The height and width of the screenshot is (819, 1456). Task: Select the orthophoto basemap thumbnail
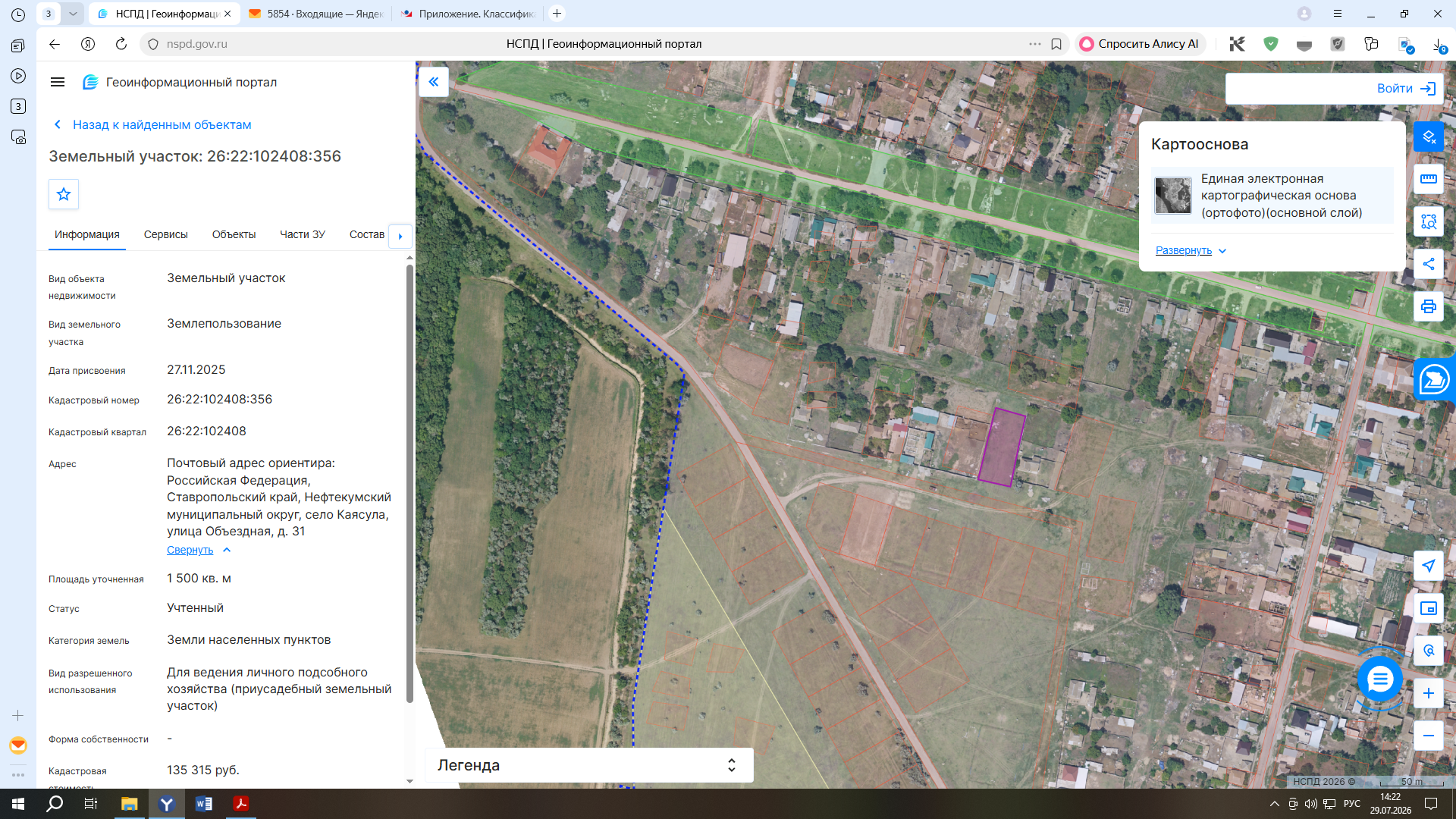[1172, 195]
